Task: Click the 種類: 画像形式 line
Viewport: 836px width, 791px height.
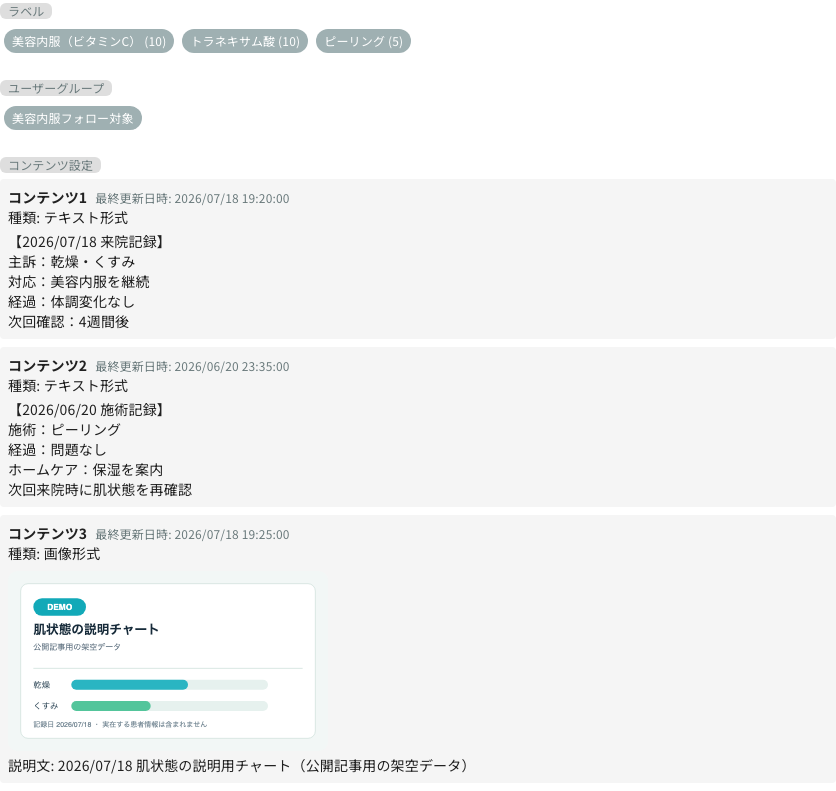Action: pos(54,554)
